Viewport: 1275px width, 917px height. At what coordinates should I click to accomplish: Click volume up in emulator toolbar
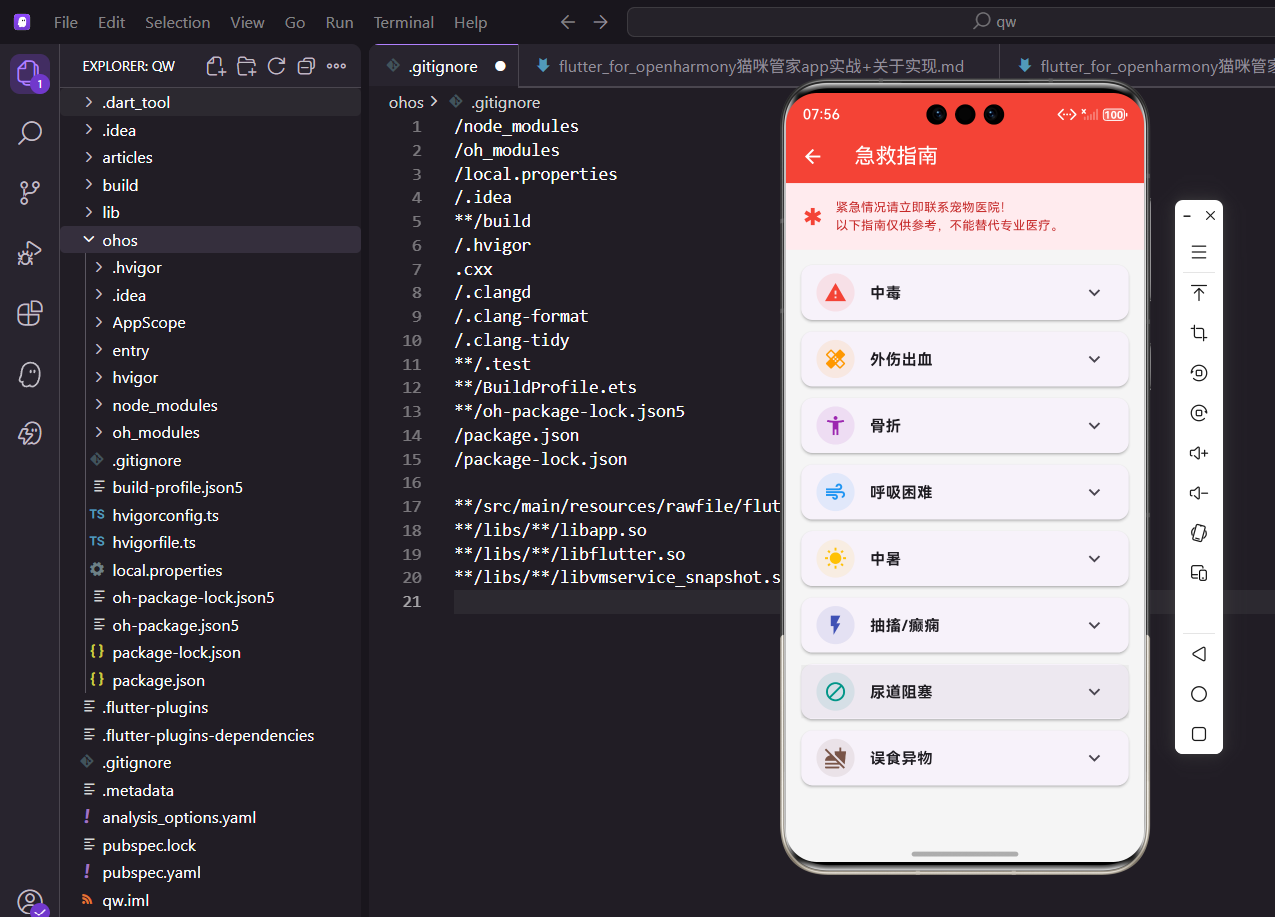pyautogui.click(x=1199, y=453)
